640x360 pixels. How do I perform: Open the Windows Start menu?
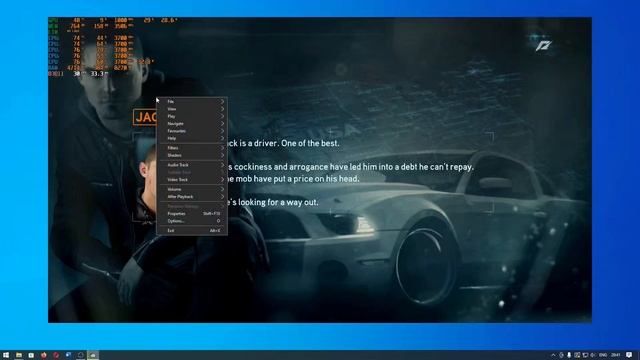coord(6,355)
